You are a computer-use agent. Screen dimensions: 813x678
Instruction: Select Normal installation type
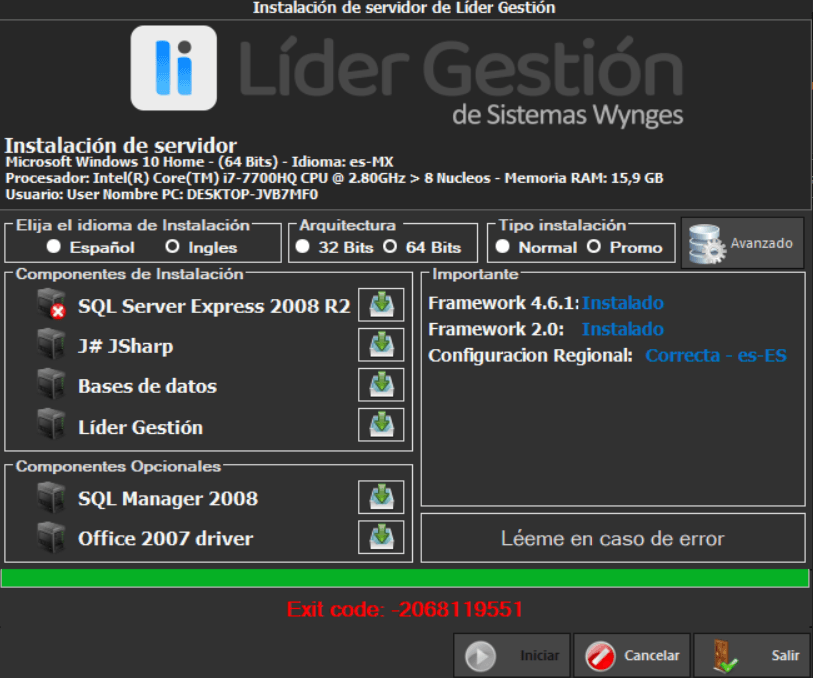(x=503, y=247)
